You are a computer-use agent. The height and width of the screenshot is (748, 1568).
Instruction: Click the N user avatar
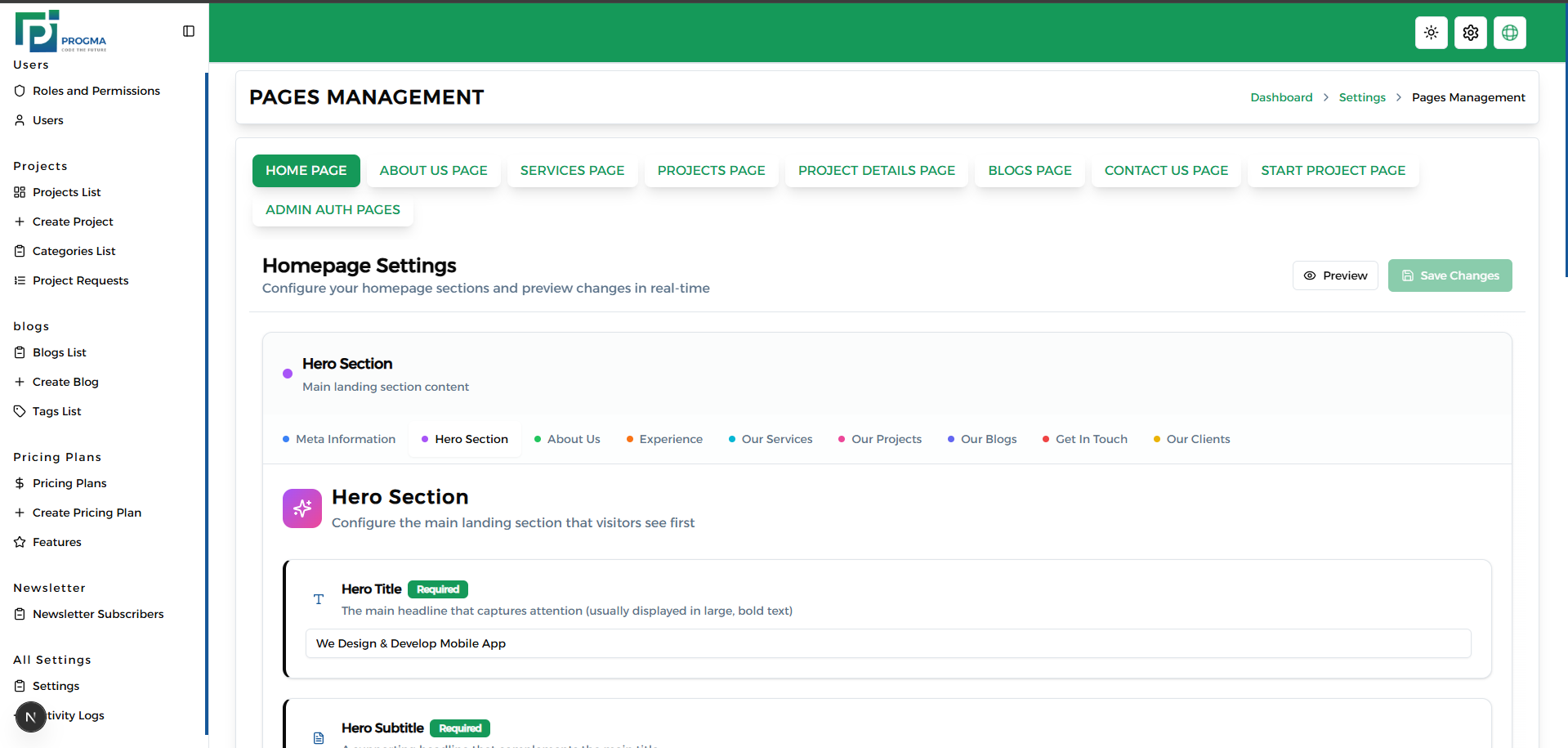pos(30,716)
